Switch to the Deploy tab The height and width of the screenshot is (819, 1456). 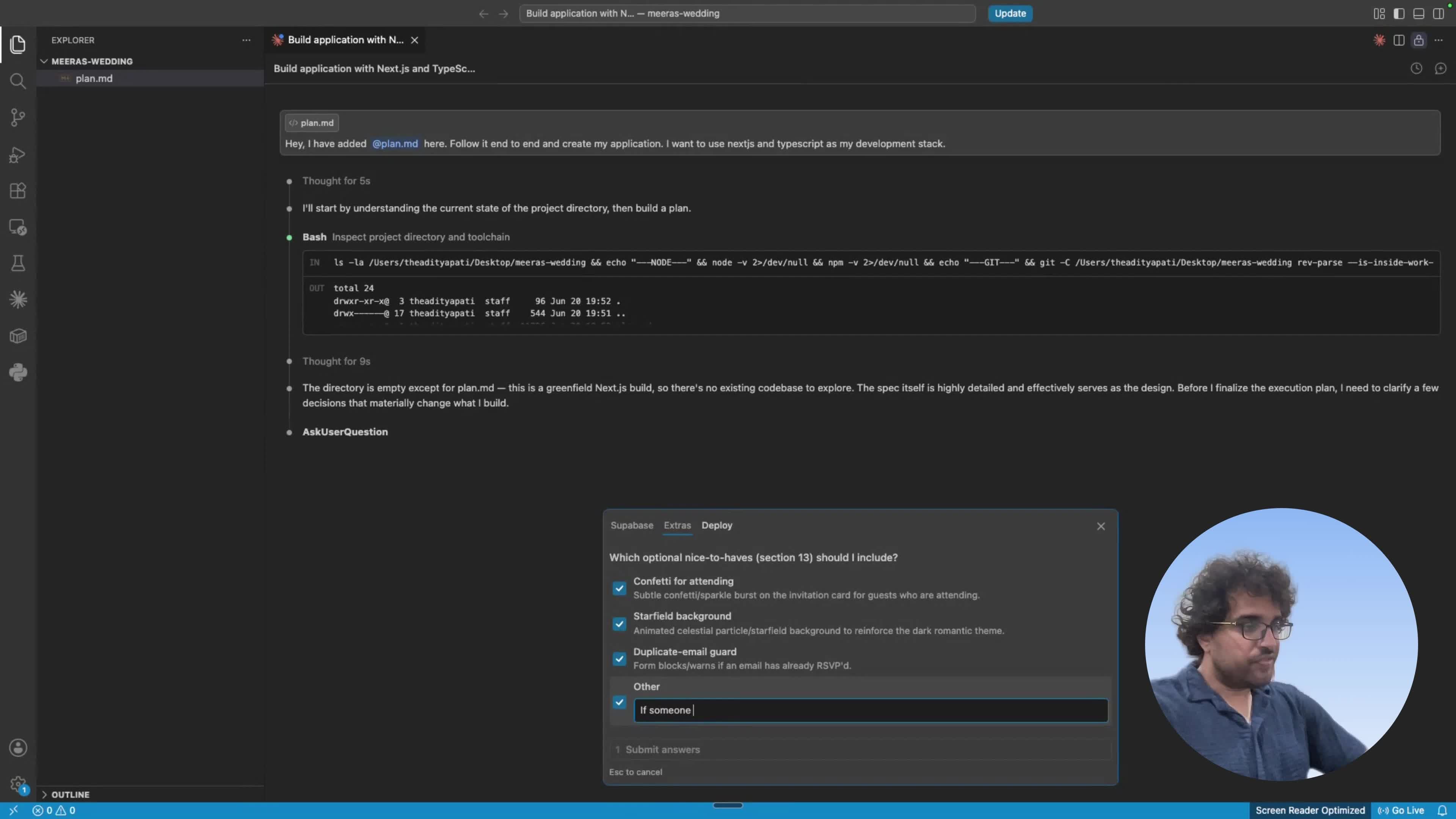(717, 526)
